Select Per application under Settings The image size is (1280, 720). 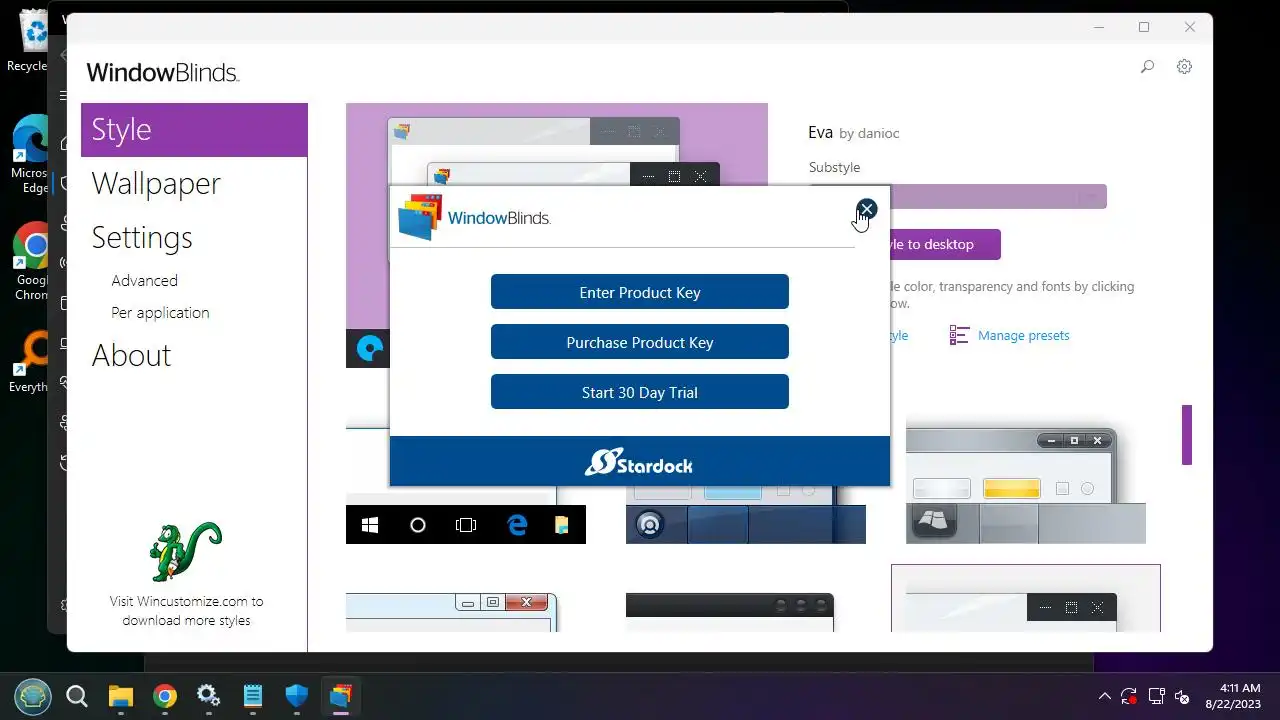[160, 313]
